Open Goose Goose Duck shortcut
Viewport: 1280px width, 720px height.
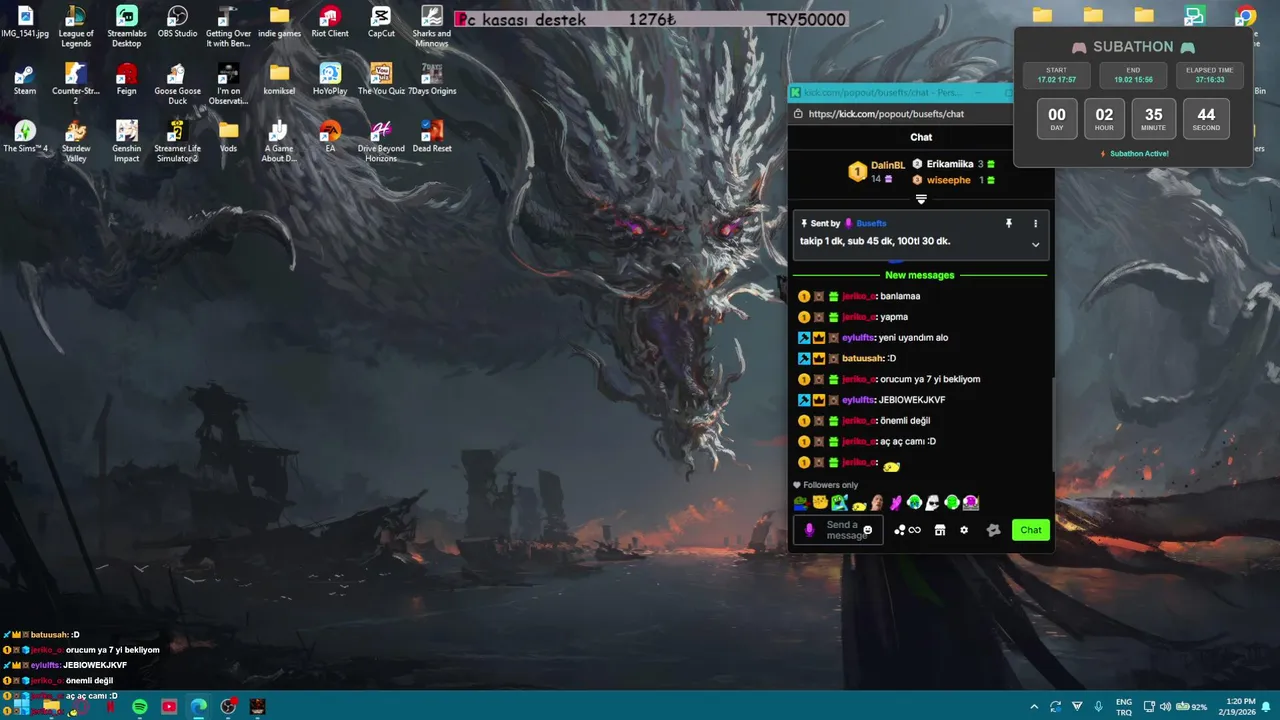click(177, 84)
